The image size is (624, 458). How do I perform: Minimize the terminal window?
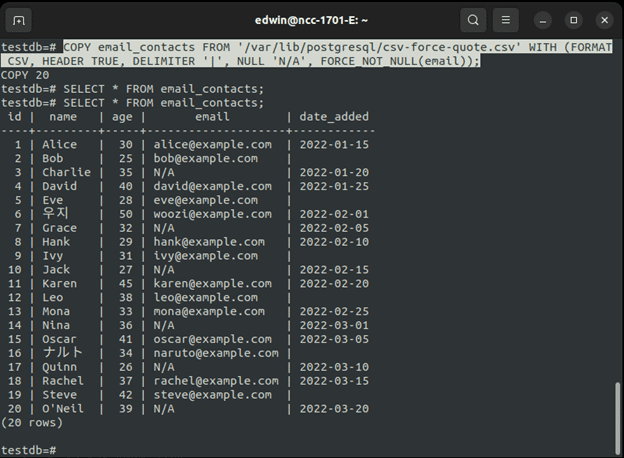[544, 20]
